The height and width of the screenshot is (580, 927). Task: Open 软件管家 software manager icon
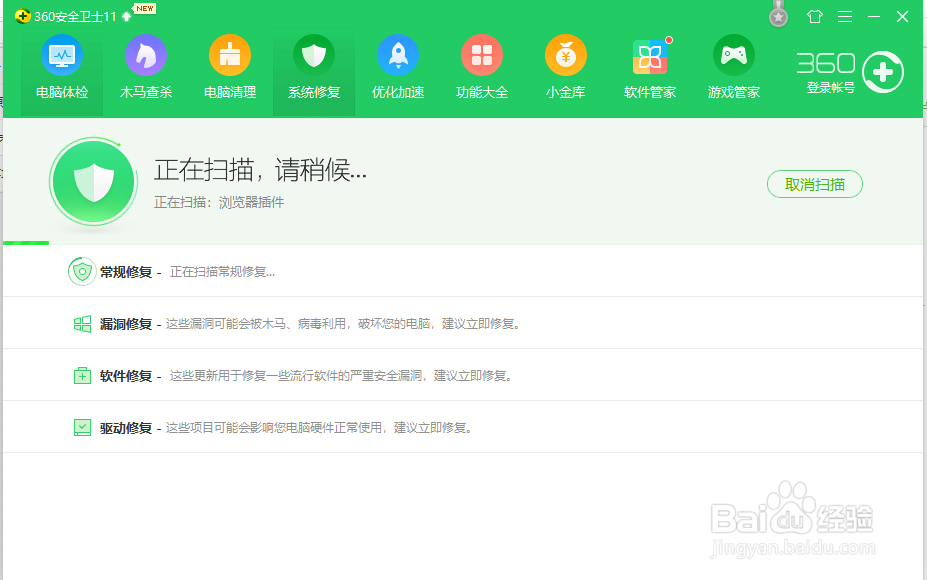650,57
